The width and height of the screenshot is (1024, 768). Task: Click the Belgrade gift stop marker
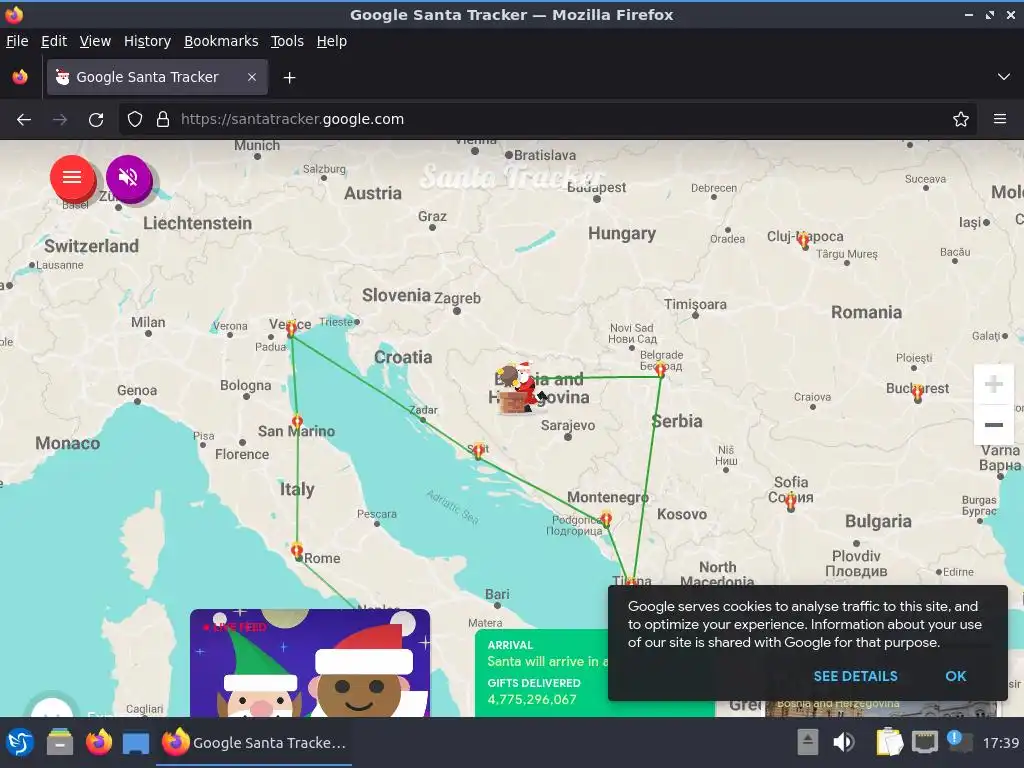pyautogui.click(x=660, y=370)
